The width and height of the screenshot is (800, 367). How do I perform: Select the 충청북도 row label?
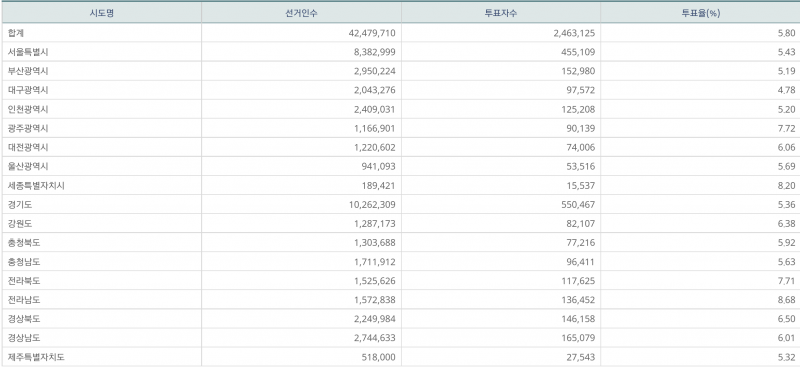pyautogui.click(x=24, y=243)
